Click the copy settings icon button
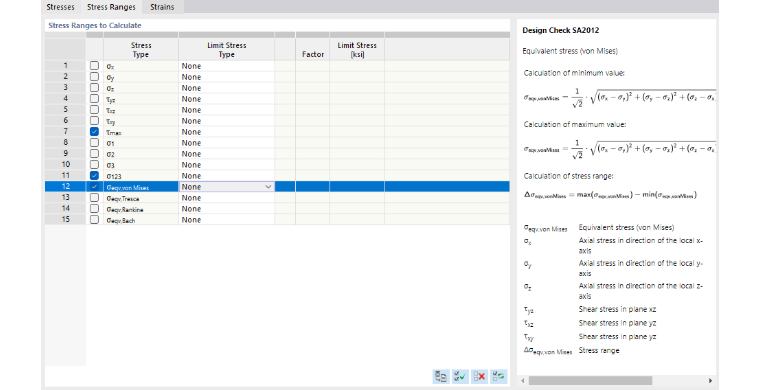The width and height of the screenshot is (760, 390). click(441, 376)
